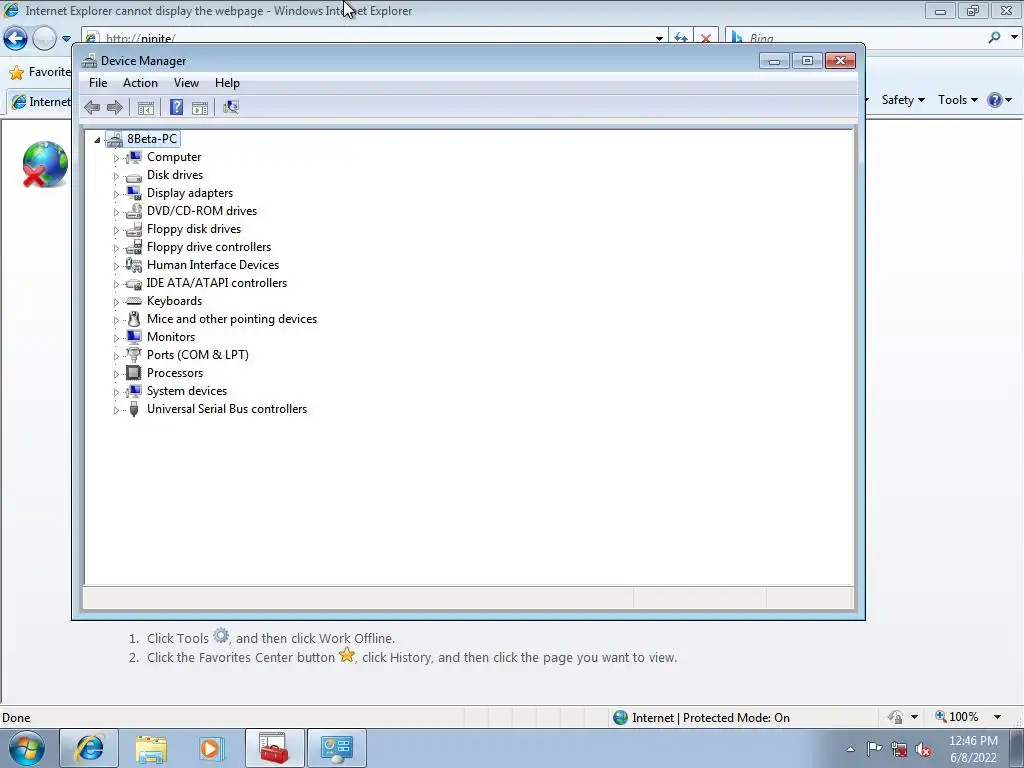Click the muted volume tray icon
This screenshot has width=1024, height=768.
(923, 750)
